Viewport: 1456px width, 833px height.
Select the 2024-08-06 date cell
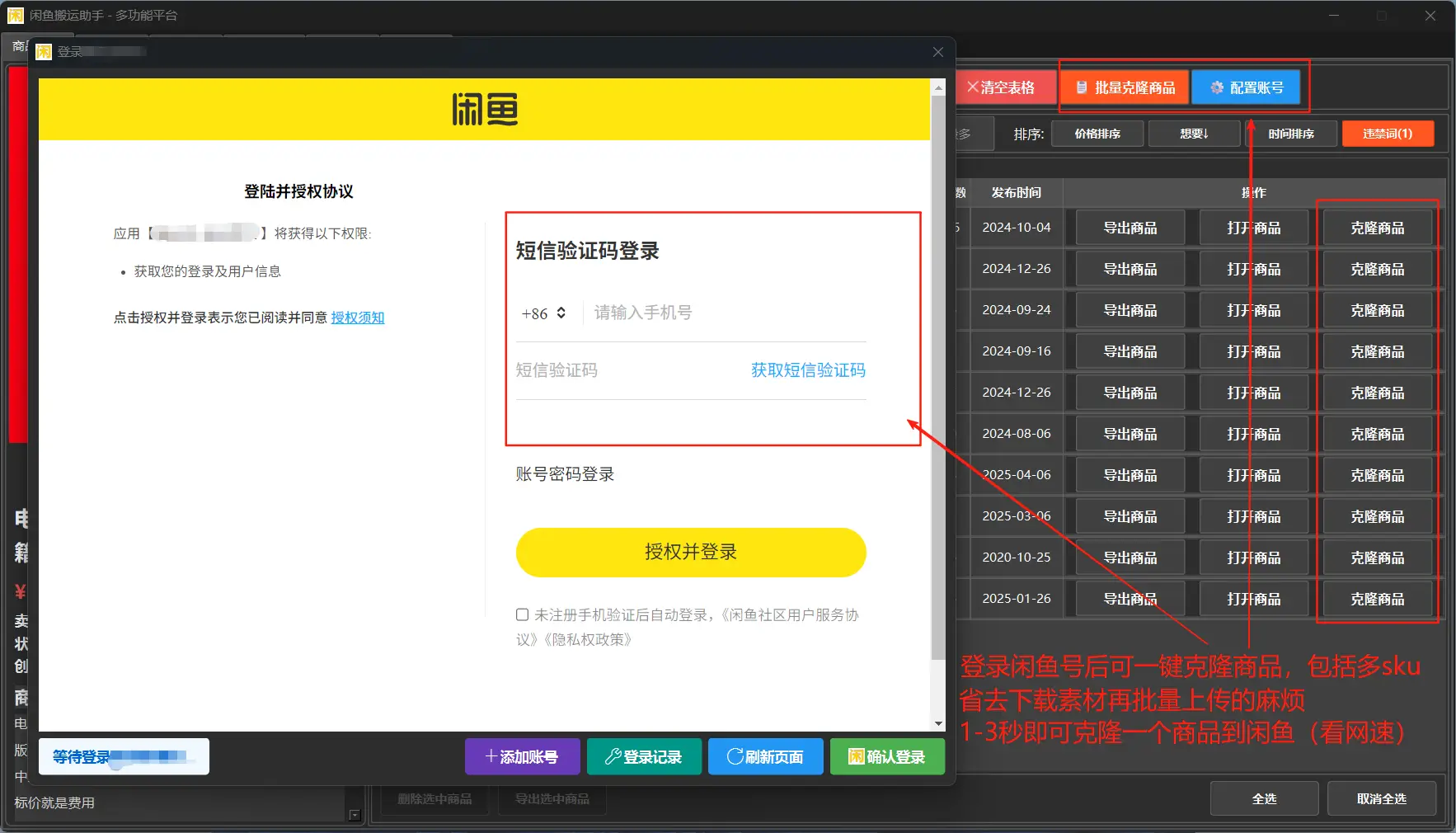point(1017,434)
